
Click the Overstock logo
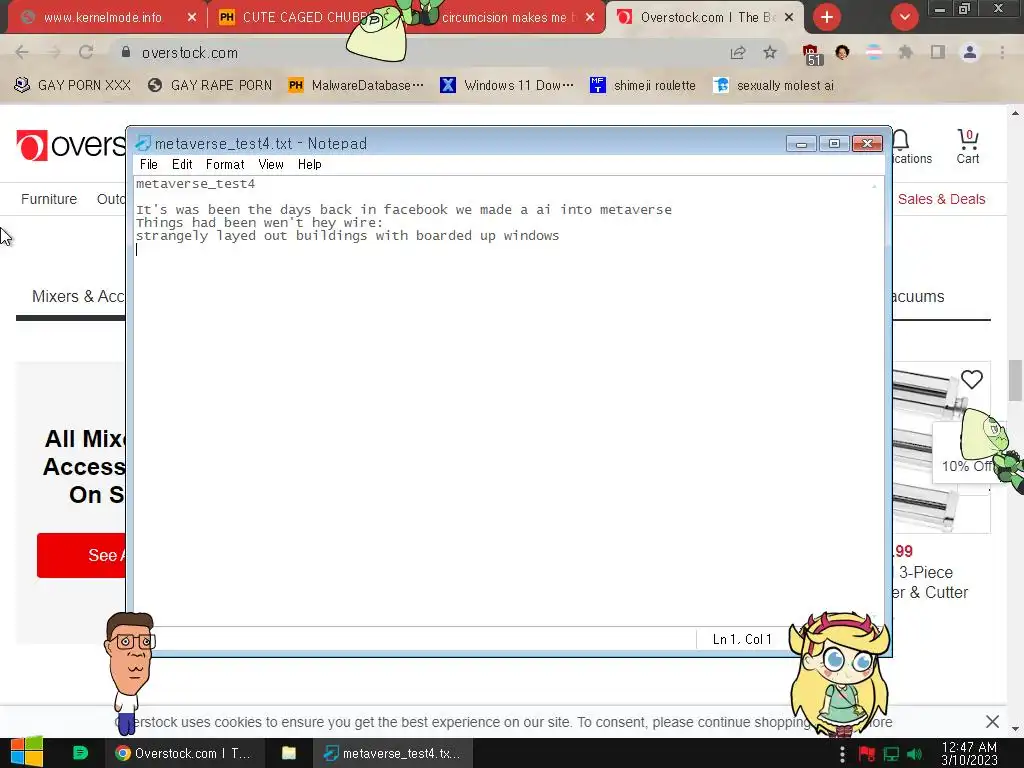coord(71,145)
